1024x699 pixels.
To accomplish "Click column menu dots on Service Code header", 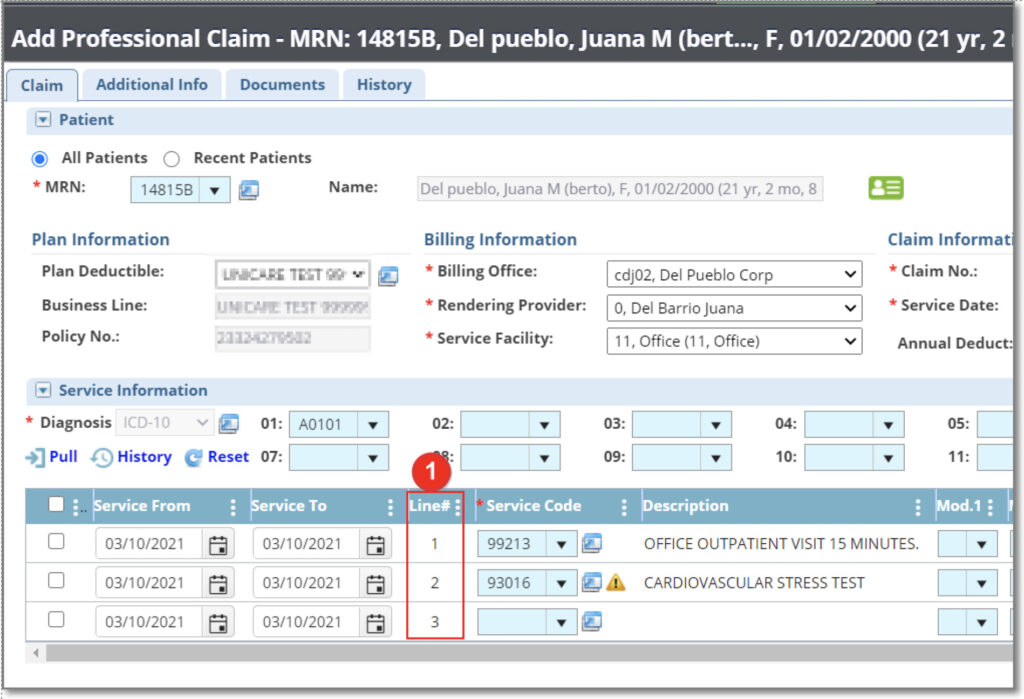I will click(x=625, y=507).
